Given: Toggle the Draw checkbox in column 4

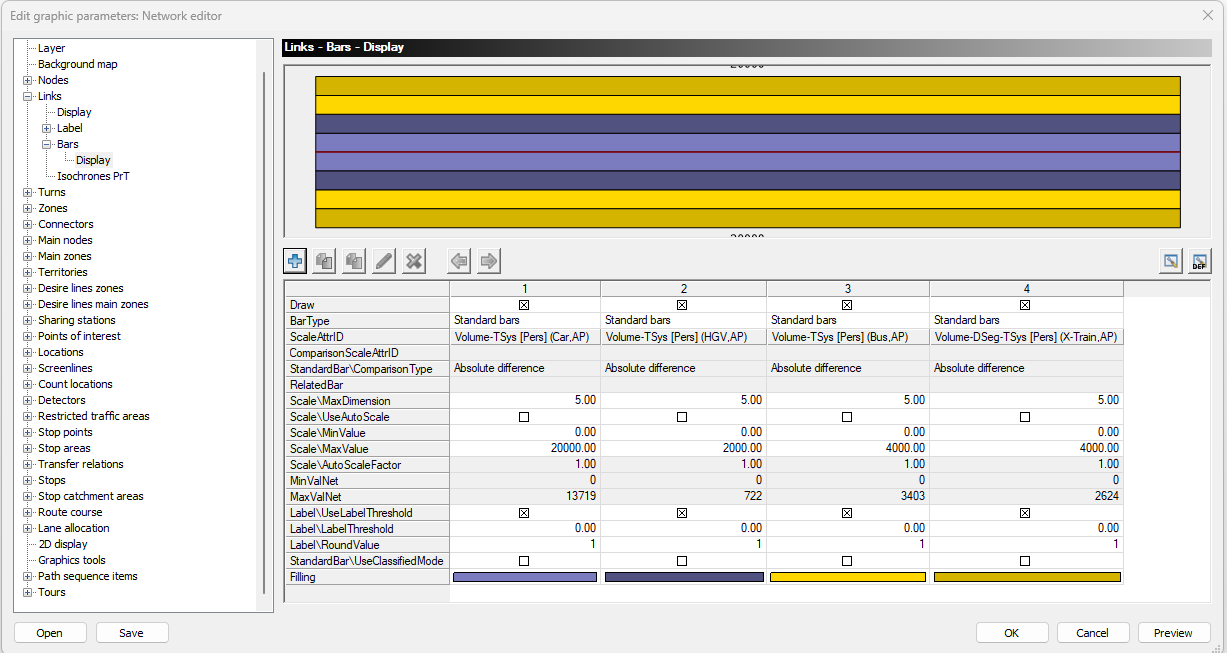Looking at the screenshot, I should 1025,305.
